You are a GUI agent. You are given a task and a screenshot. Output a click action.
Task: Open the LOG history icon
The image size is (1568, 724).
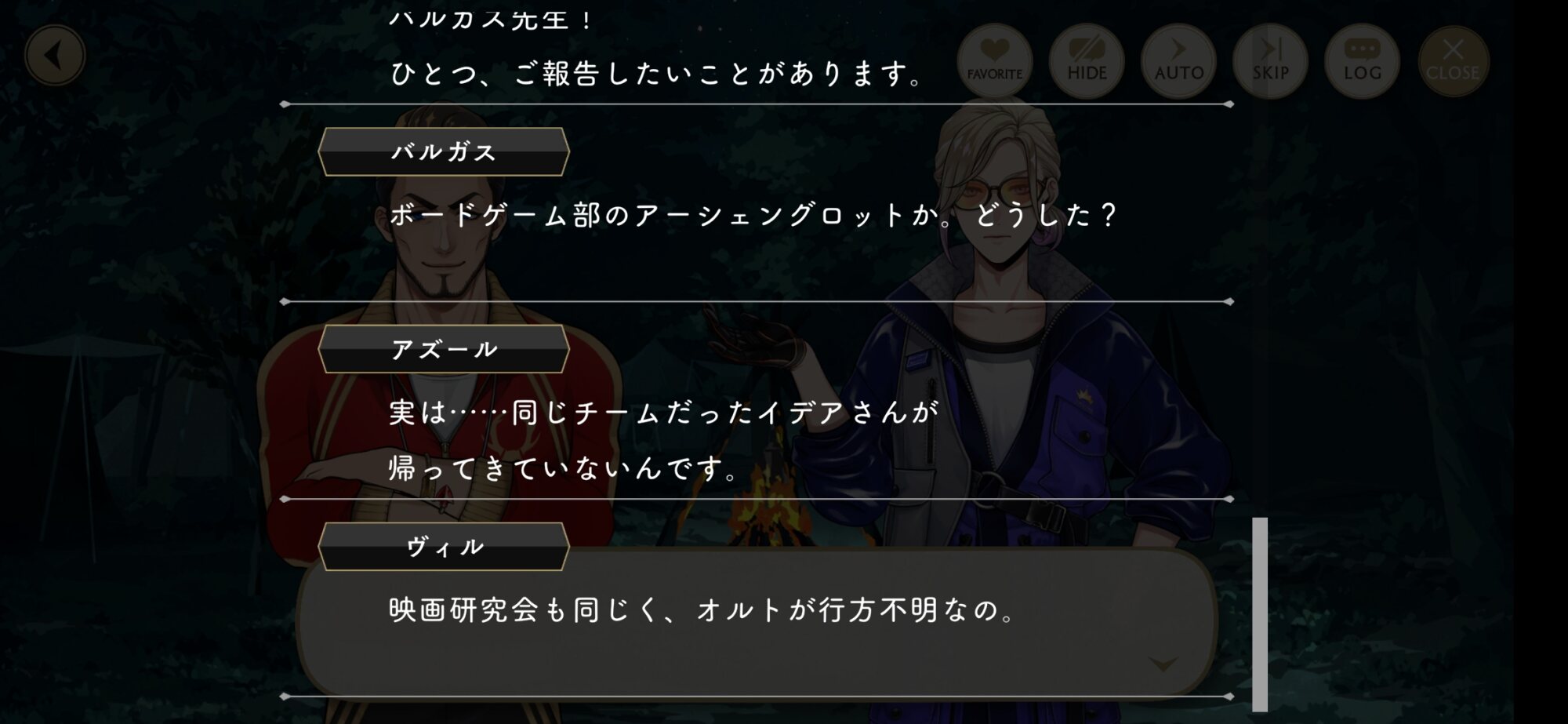click(x=1362, y=61)
